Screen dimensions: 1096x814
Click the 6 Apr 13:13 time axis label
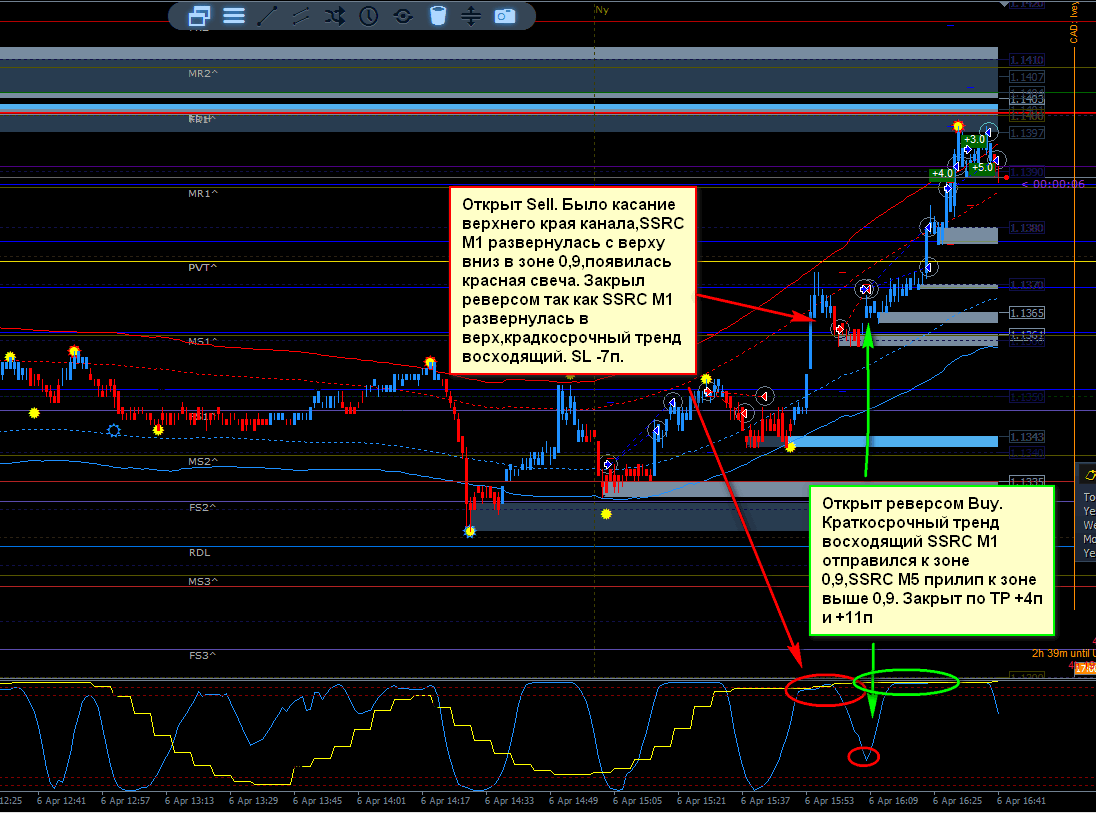tap(189, 801)
